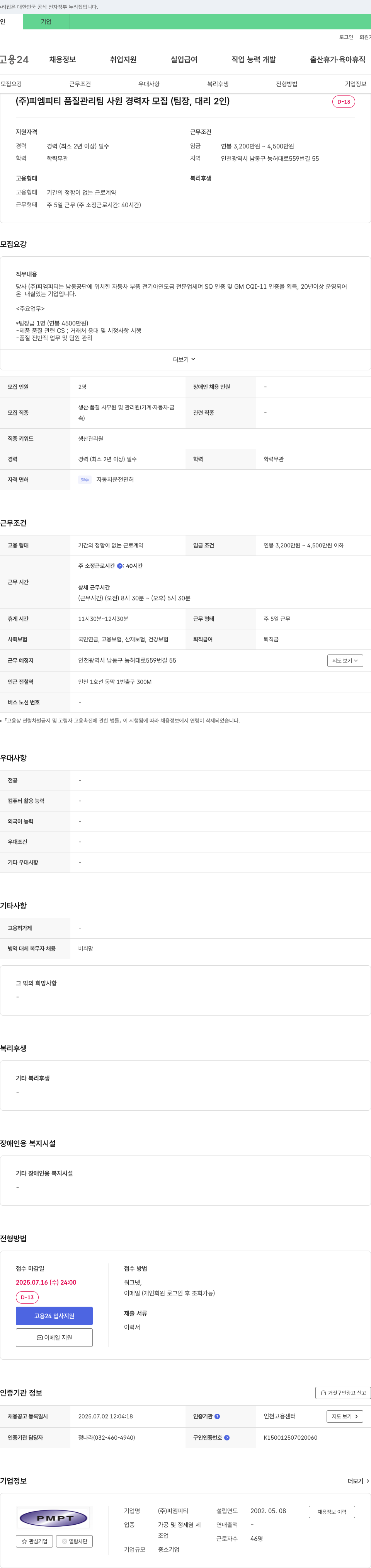Jump to 근무조건 section tab
This screenshot has height=1568, width=371.
80,84
